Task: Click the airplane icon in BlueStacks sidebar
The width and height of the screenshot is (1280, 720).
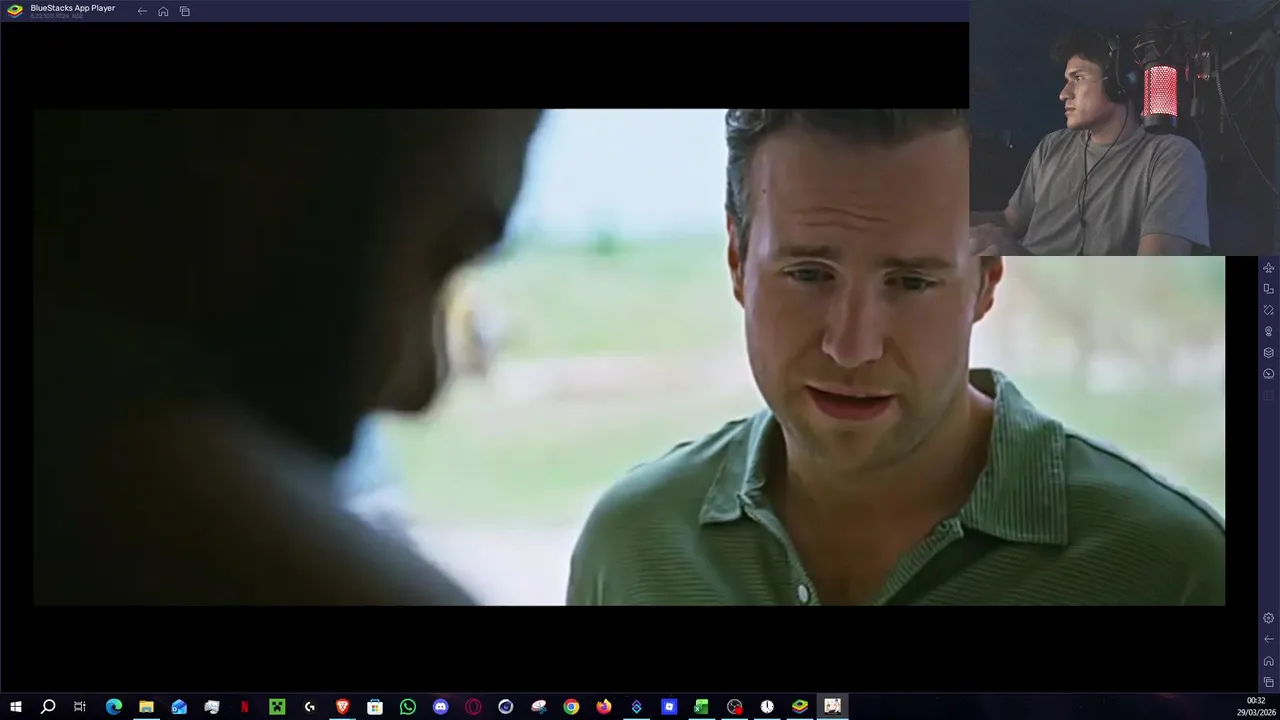Action: 1268,268
